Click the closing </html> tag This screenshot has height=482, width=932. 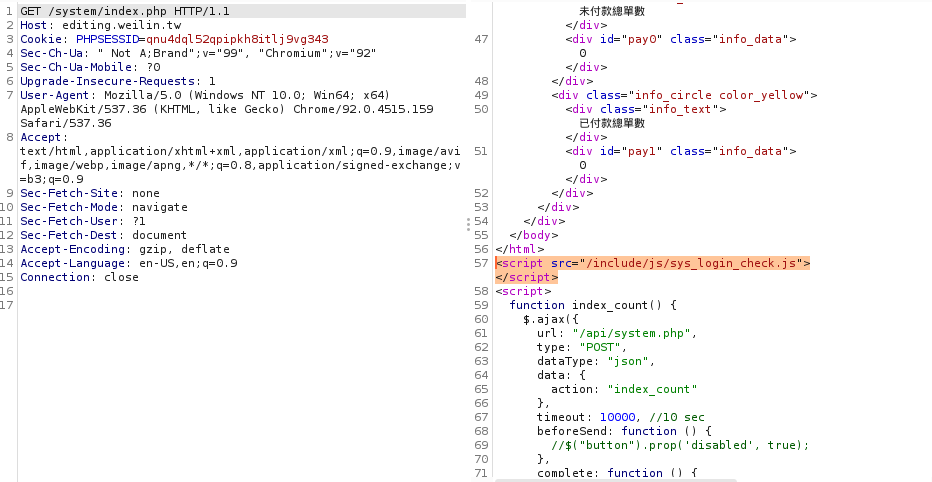coord(519,249)
